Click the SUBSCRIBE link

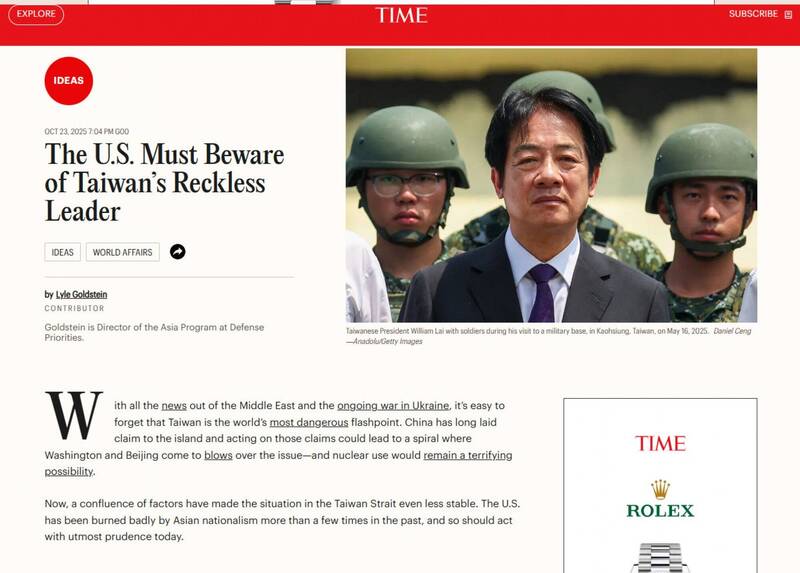752,14
